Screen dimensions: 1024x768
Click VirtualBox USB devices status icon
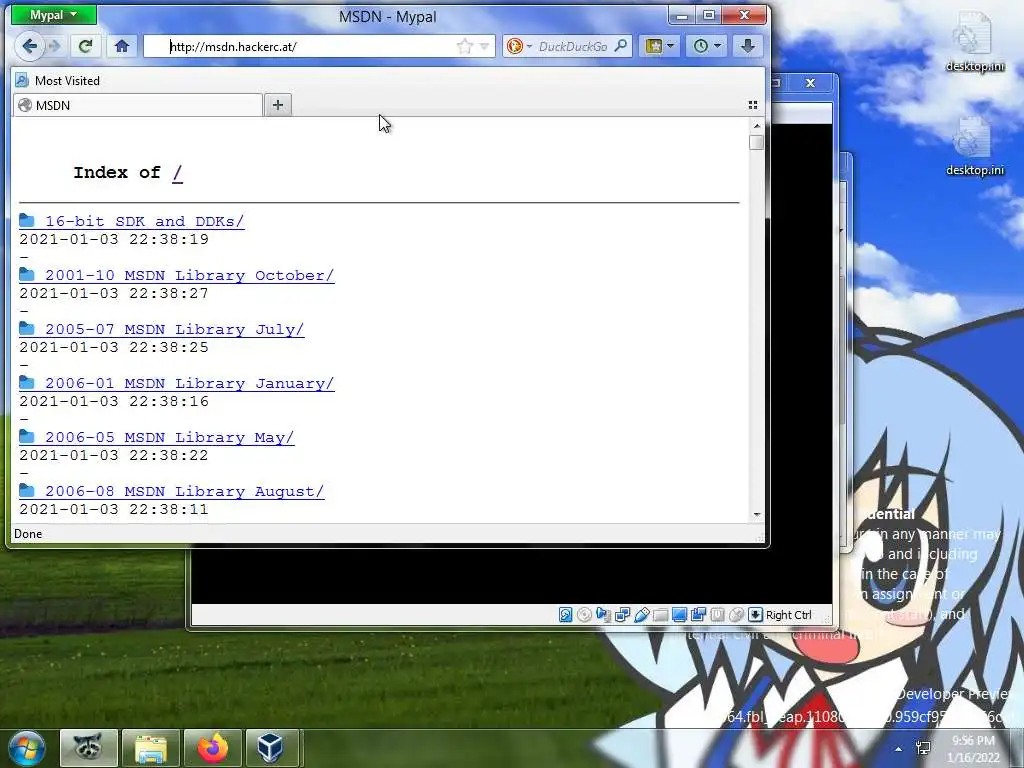(641, 615)
